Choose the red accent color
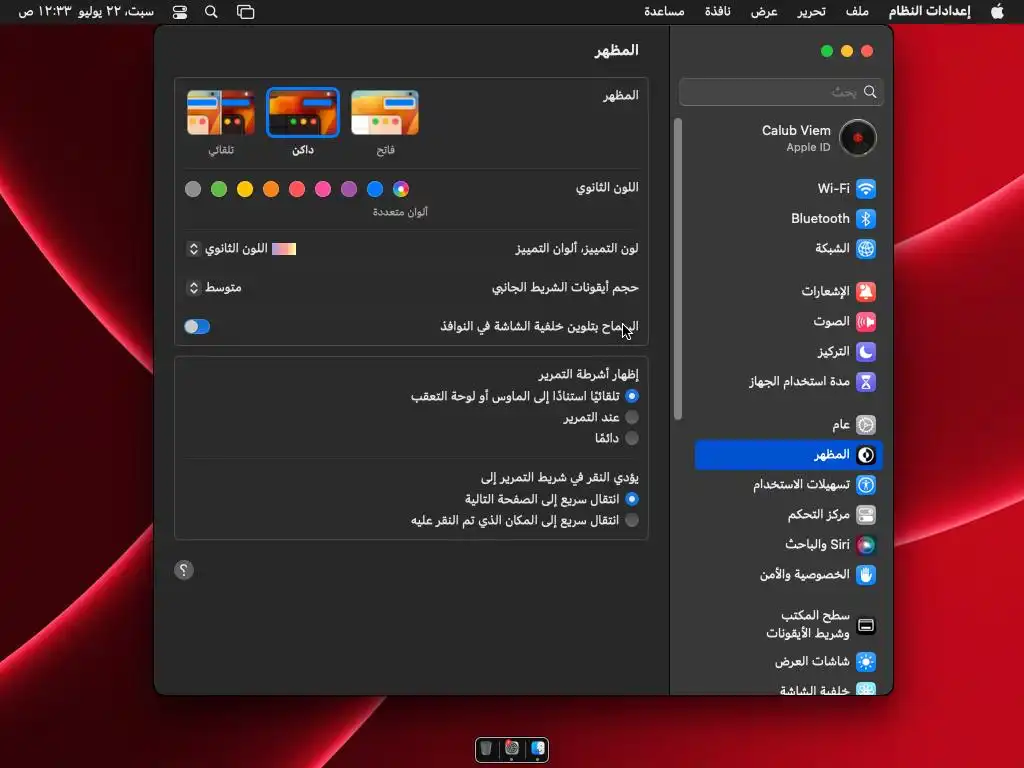Viewport: 1024px width, 768px height. point(297,189)
